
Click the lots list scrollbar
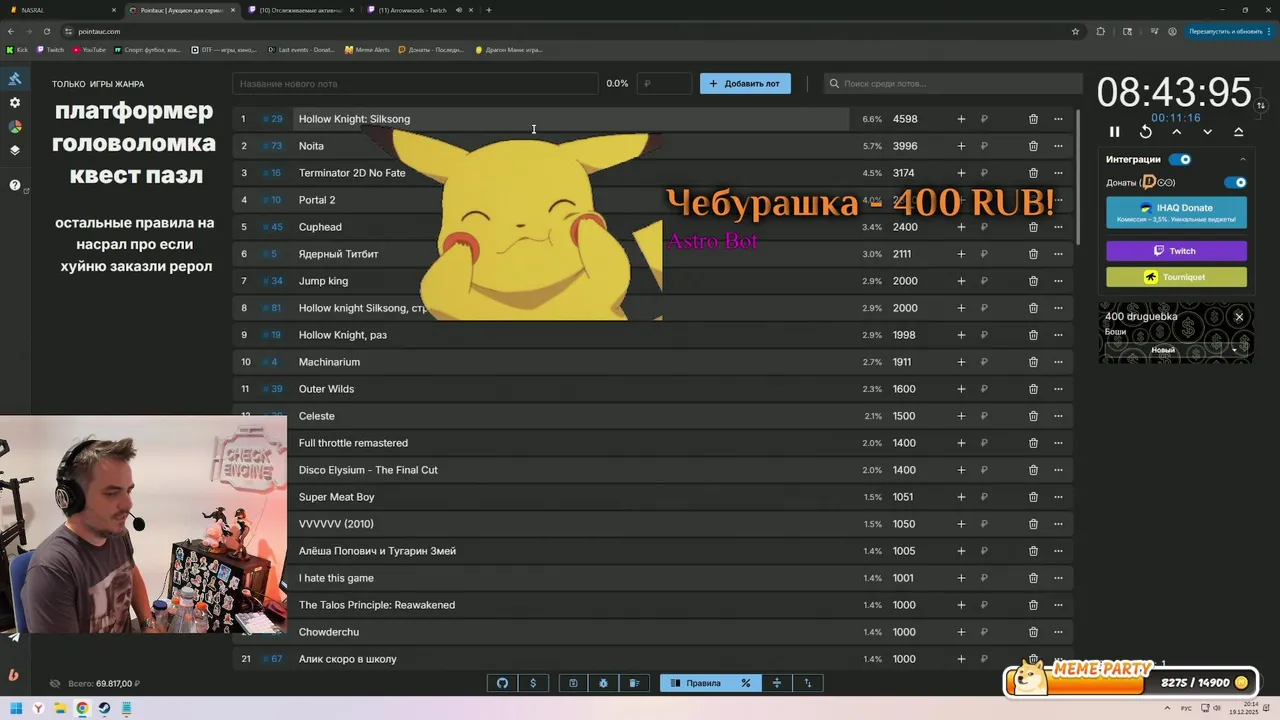coord(1077,177)
